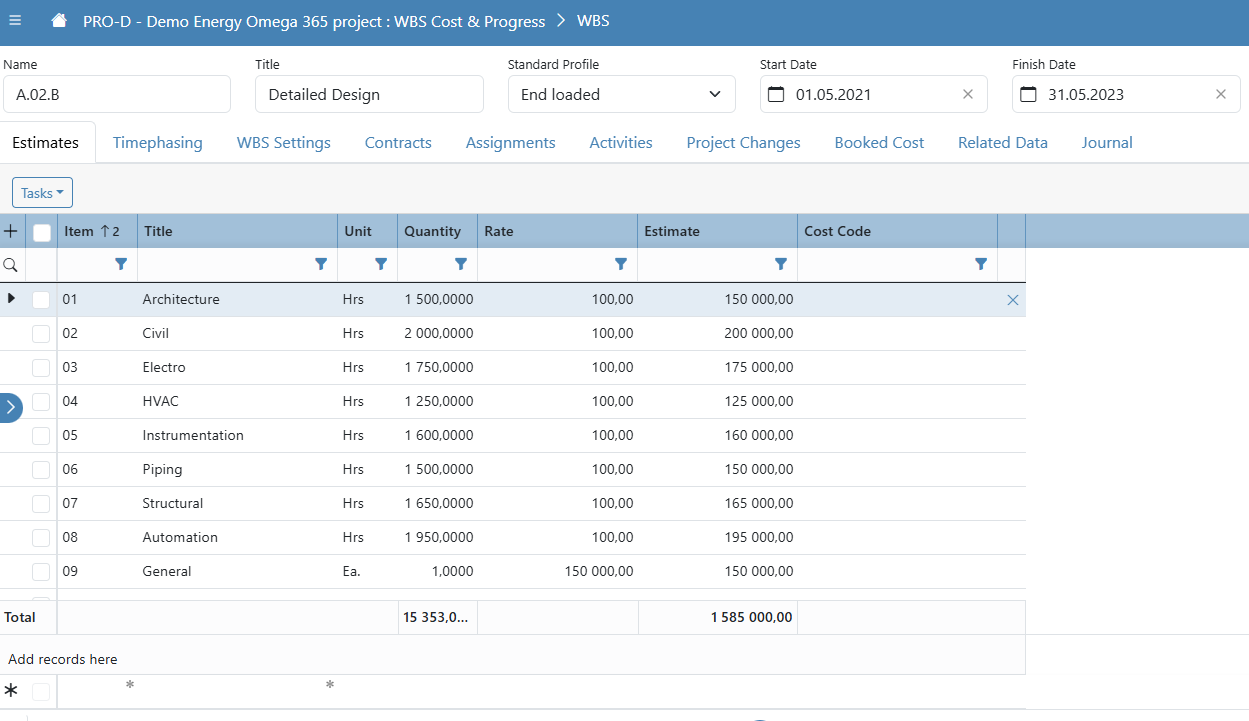This screenshot has width=1249, height=721.
Task: Open the Activities tab
Action: pyautogui.click(x=621, y=143)
